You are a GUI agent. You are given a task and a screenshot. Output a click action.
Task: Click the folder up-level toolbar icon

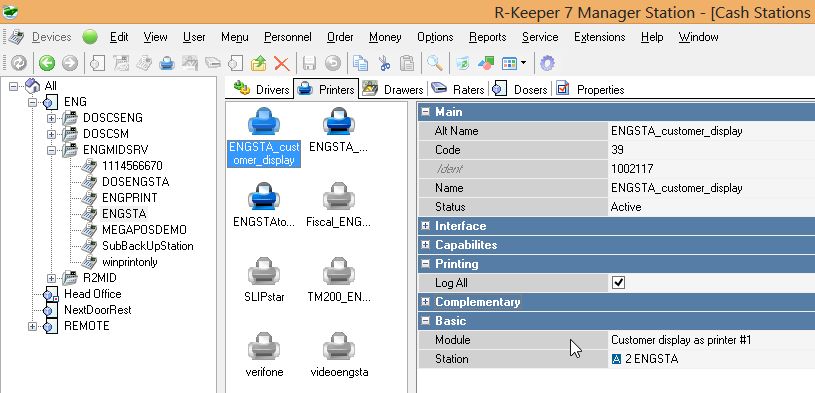click(x=258, y=63)
